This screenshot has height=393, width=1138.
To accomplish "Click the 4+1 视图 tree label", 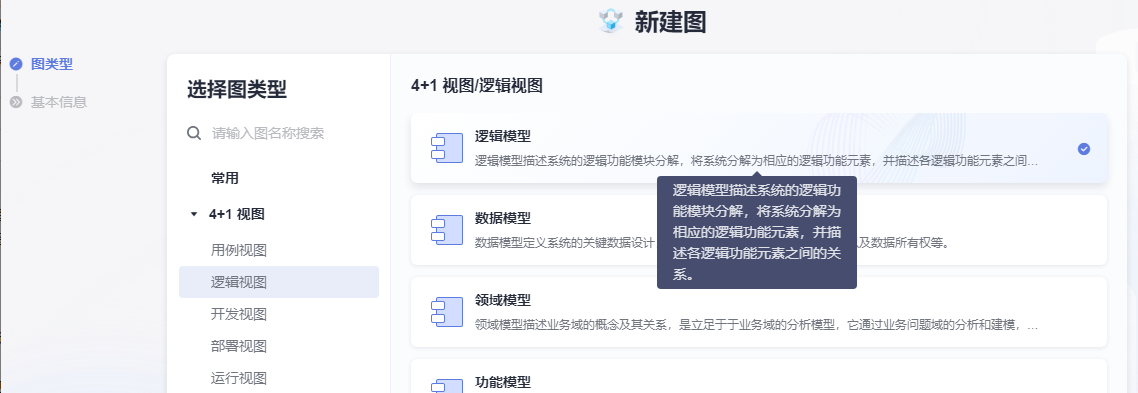I will click(x=237, y=214).
